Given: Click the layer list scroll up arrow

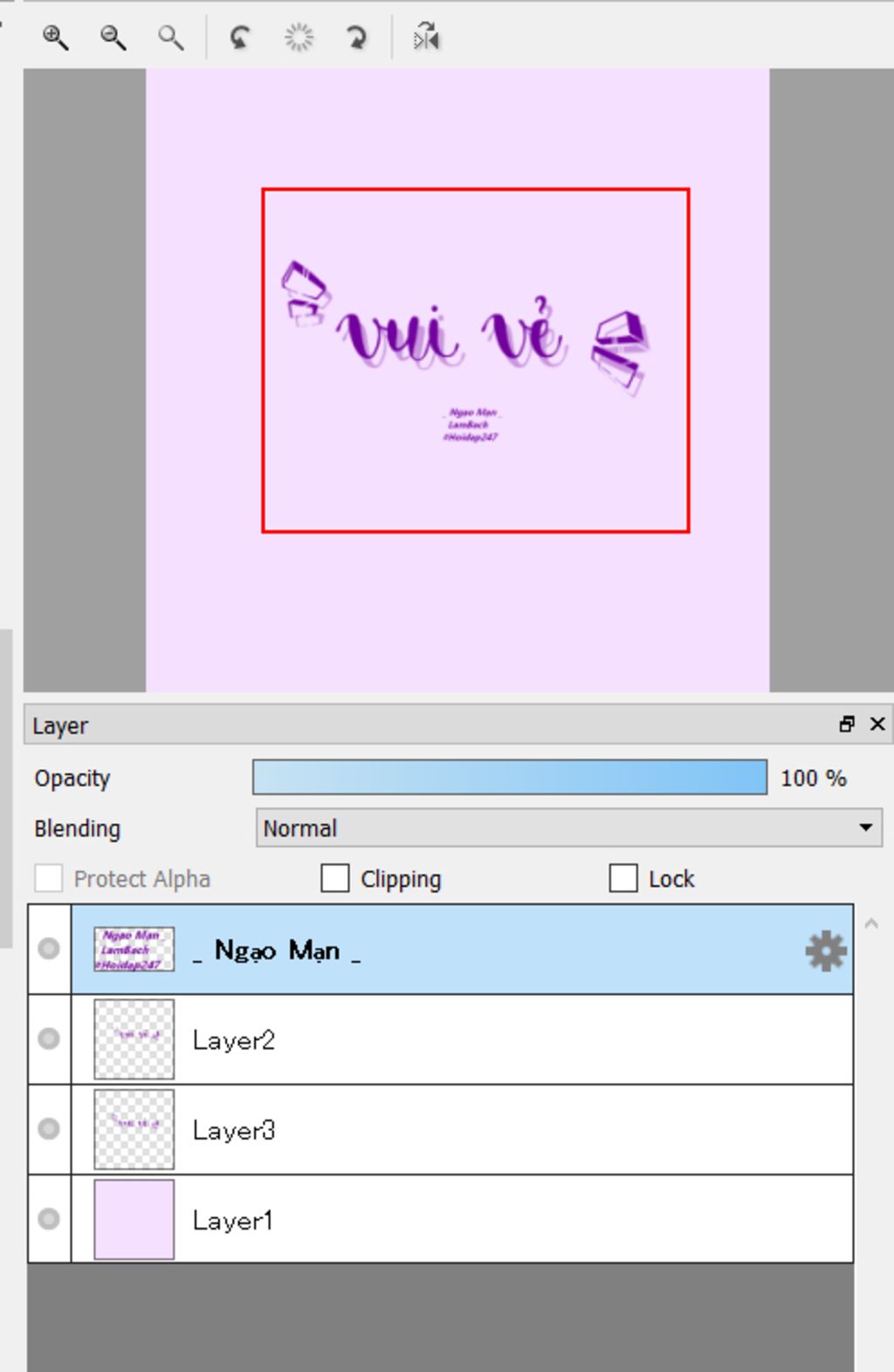Looking at the screenshot, I should click(x=871, y=923).
